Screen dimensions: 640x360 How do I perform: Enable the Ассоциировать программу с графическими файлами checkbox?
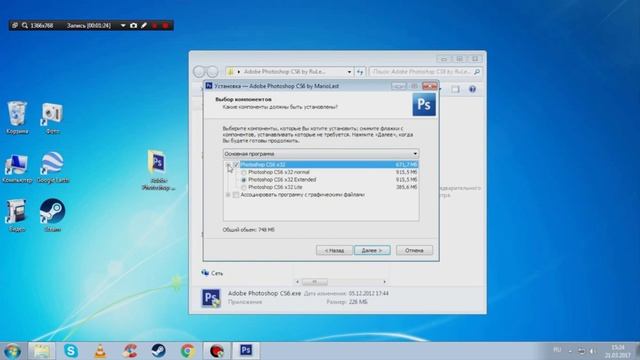pyautogui.click(x=236, y=195)
